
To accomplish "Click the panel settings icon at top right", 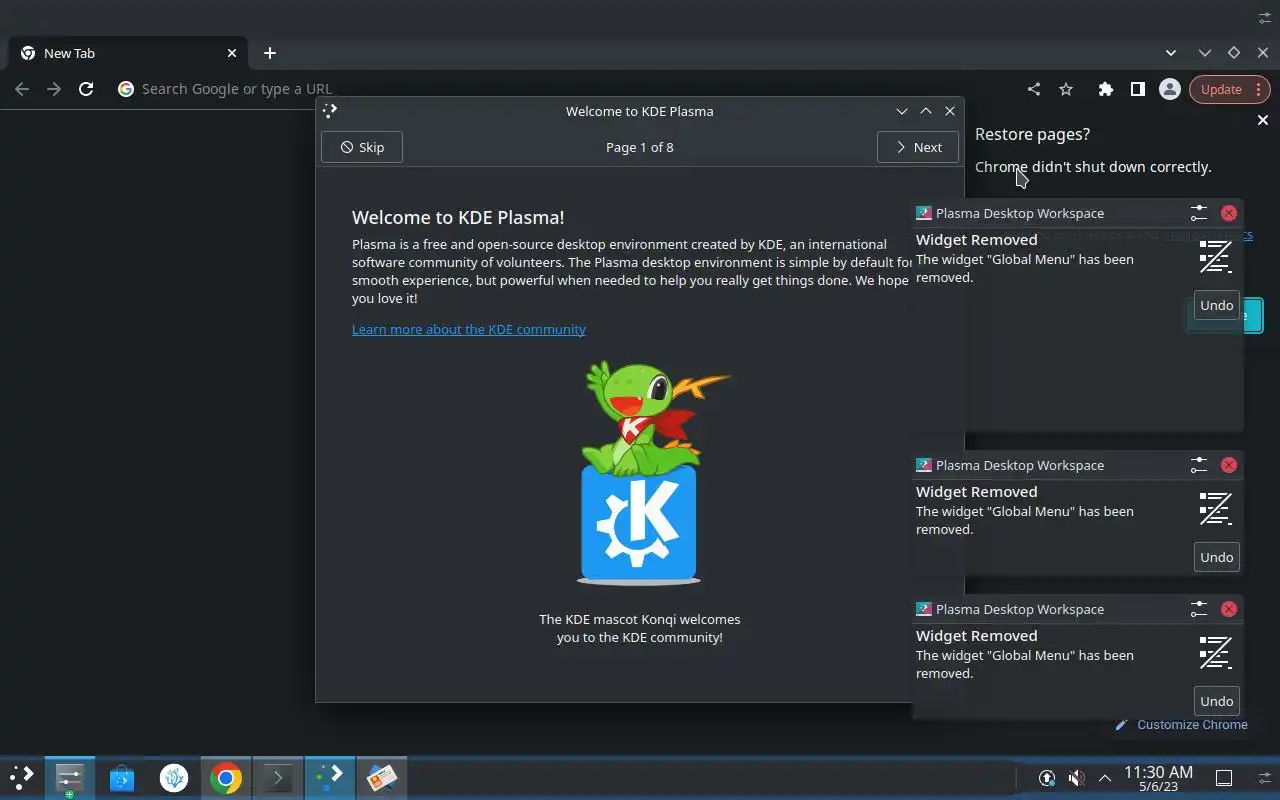I will [x=1265, y=18].
